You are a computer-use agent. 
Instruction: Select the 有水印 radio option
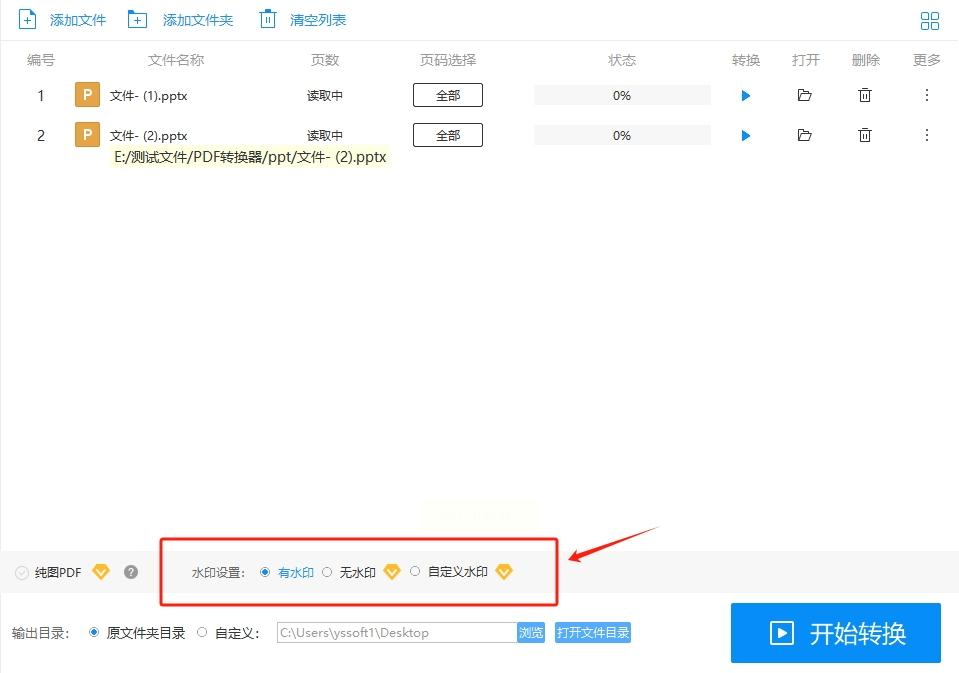[x=265, y=572]
